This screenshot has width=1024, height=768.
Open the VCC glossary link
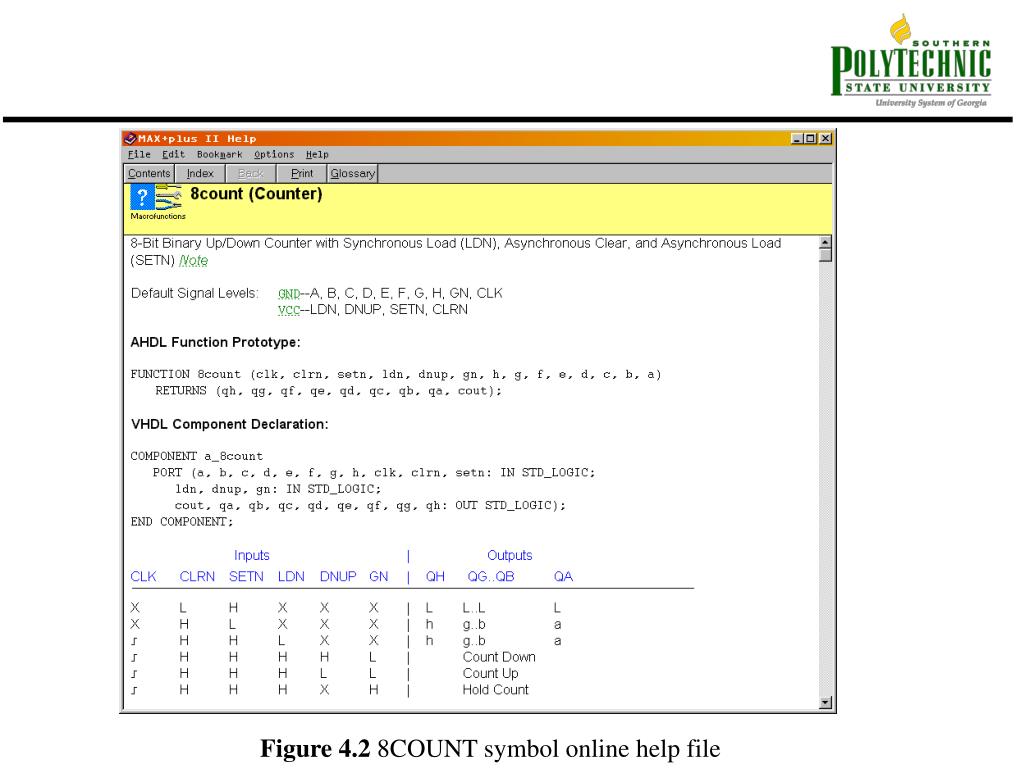(x=289, y=310)
